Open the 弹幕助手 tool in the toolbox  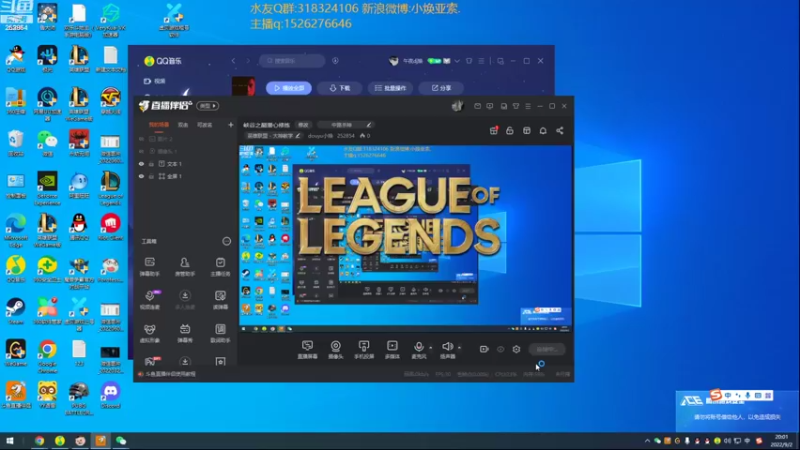[149, 266]
